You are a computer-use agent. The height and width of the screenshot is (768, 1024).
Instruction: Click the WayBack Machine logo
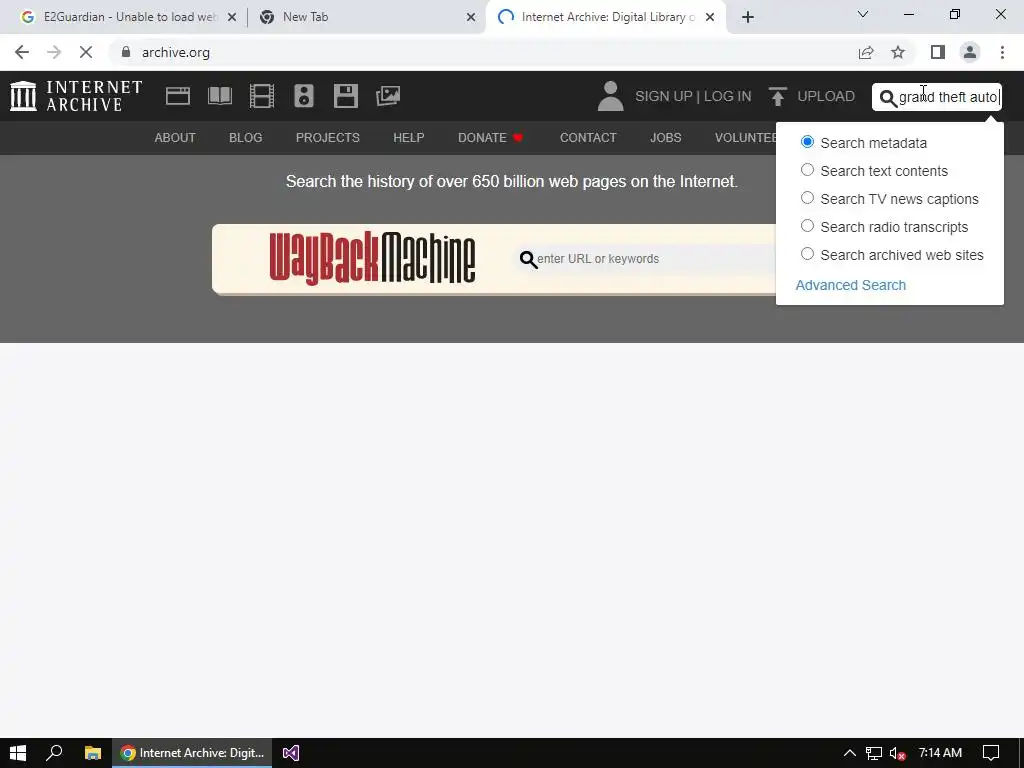pyautogui.click(x=372, y=259)
